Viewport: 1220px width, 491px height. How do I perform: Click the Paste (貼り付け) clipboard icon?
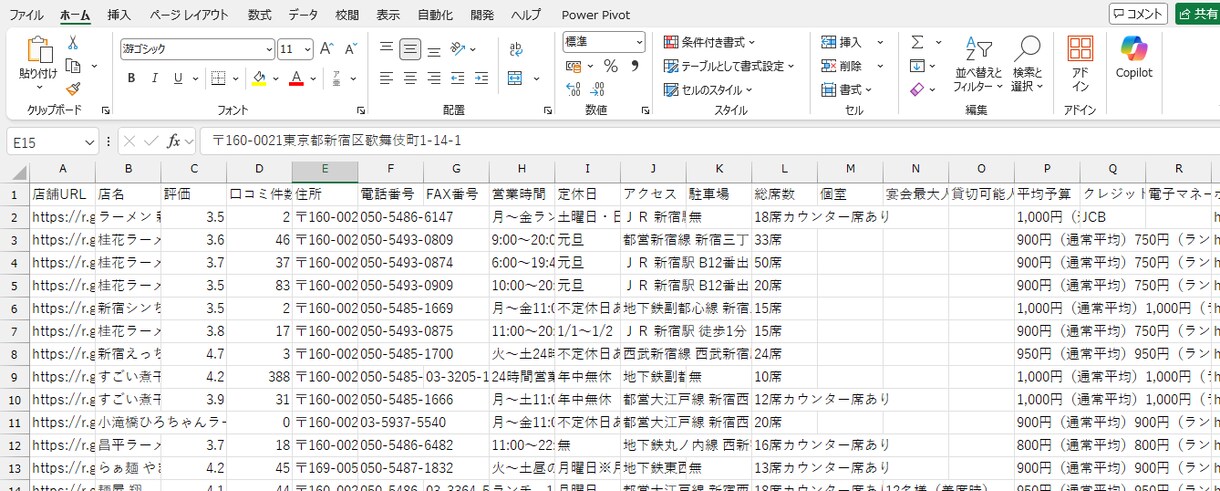(38, 50)
